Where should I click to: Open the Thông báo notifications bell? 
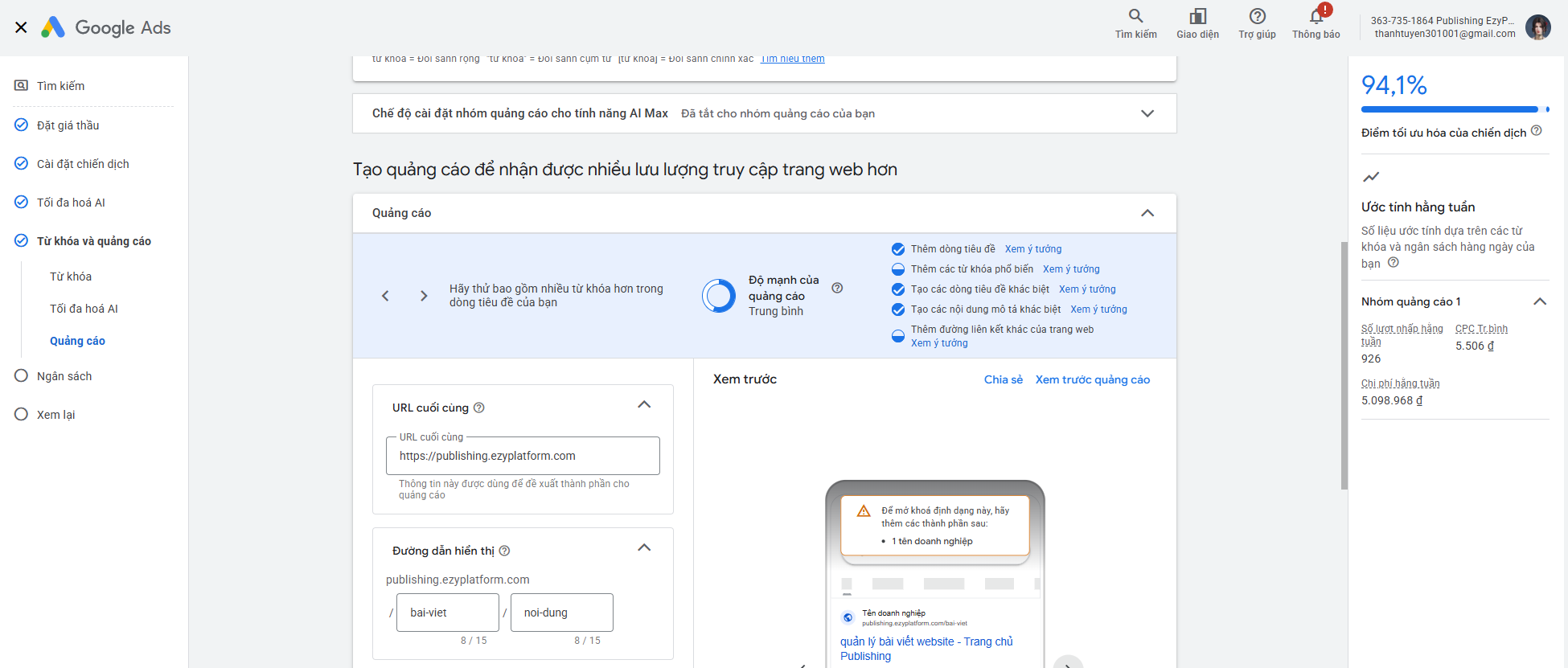tap(1316, 24)
